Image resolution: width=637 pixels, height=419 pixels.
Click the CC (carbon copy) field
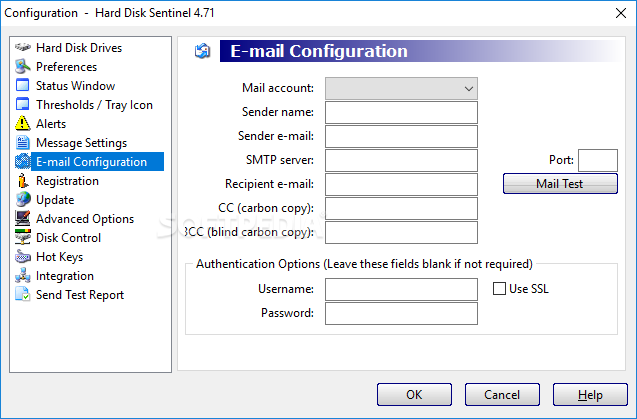tap(401, 208)
